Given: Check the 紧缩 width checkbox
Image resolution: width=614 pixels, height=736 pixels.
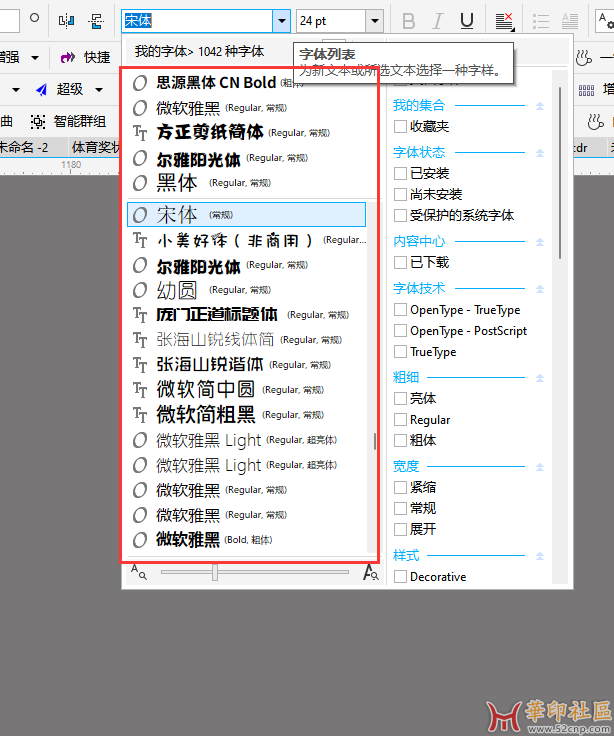Looking at the screenshot, I should 400,487.
